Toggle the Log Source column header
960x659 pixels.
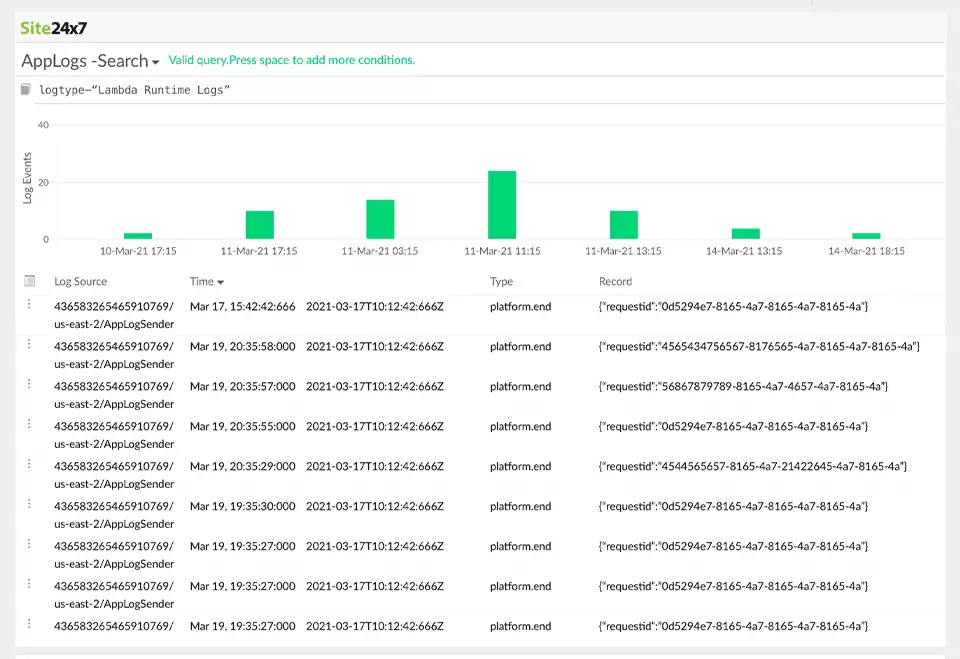point(79,281)
